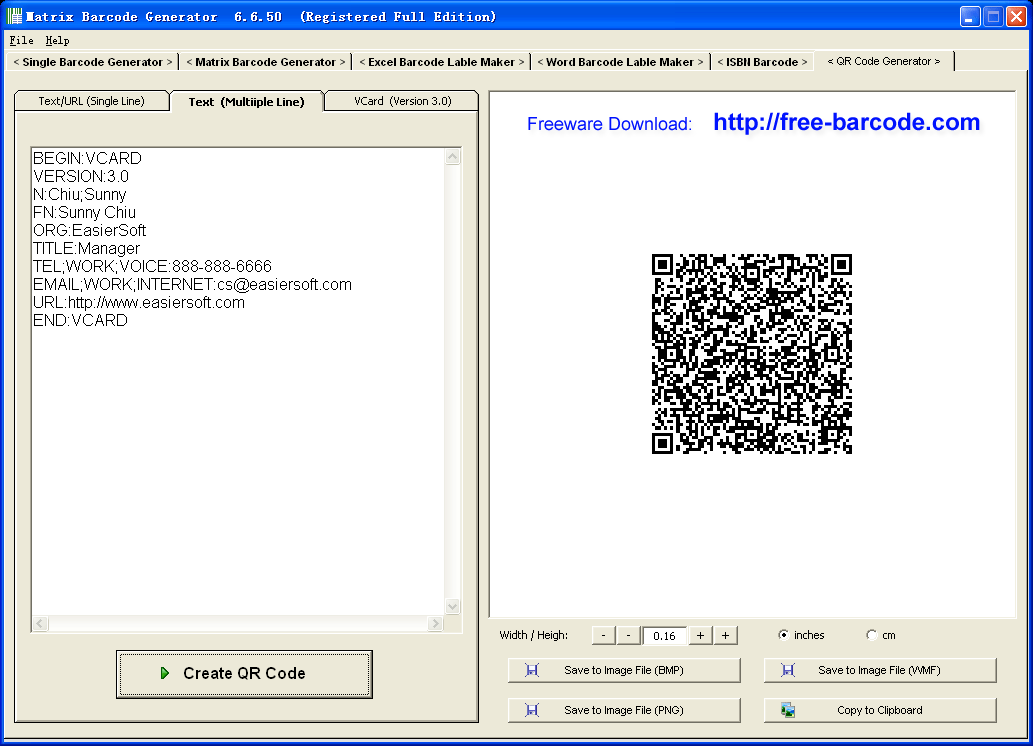1033x746 pixels.
Task: Click the disk icon beside Save PNG
Action: [x=532, y=710]
